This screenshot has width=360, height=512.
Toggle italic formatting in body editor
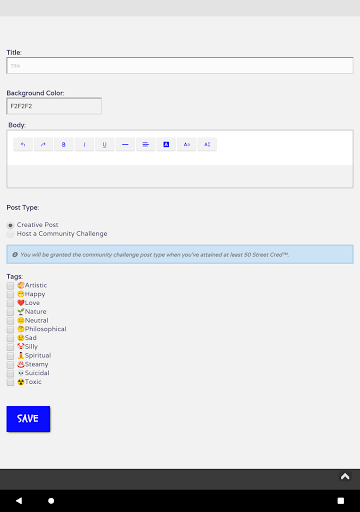[84, 144]
